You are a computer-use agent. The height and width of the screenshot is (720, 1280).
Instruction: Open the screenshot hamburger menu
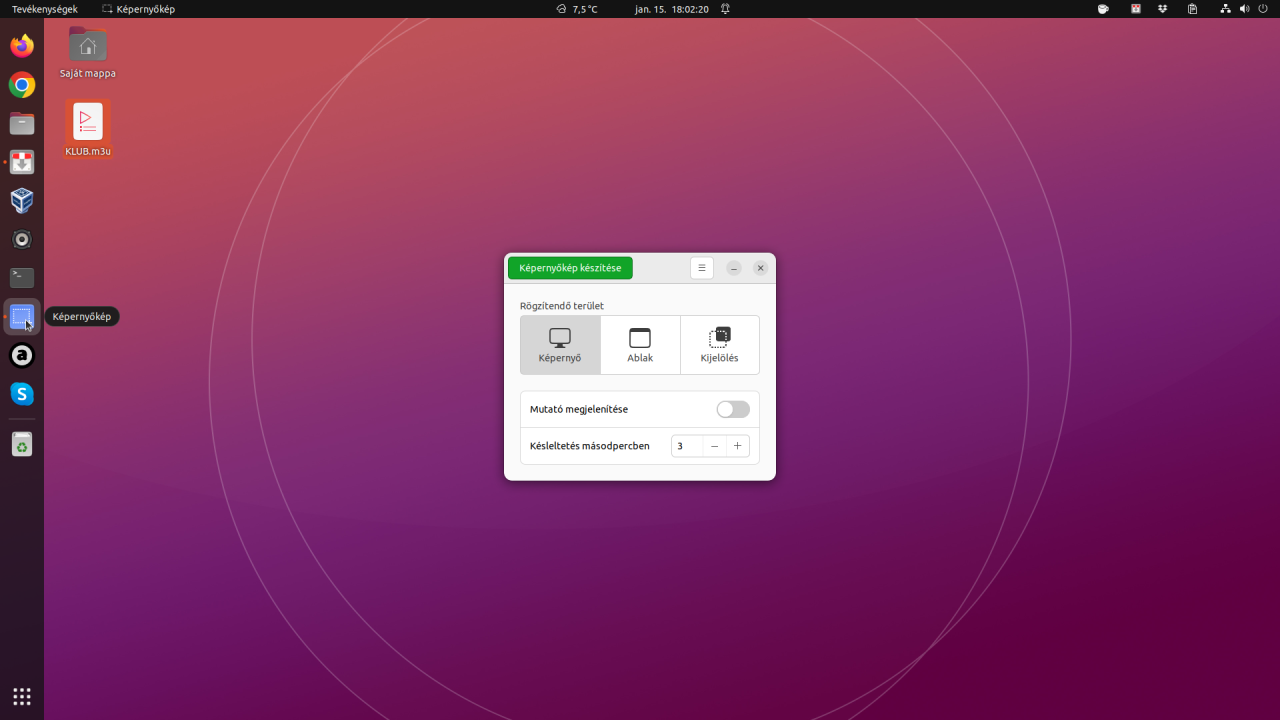point(702,268)
